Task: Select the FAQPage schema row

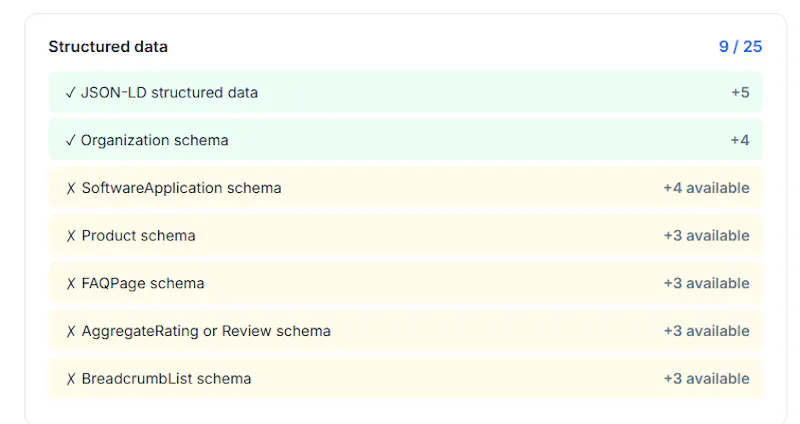Action: [406, 283]
